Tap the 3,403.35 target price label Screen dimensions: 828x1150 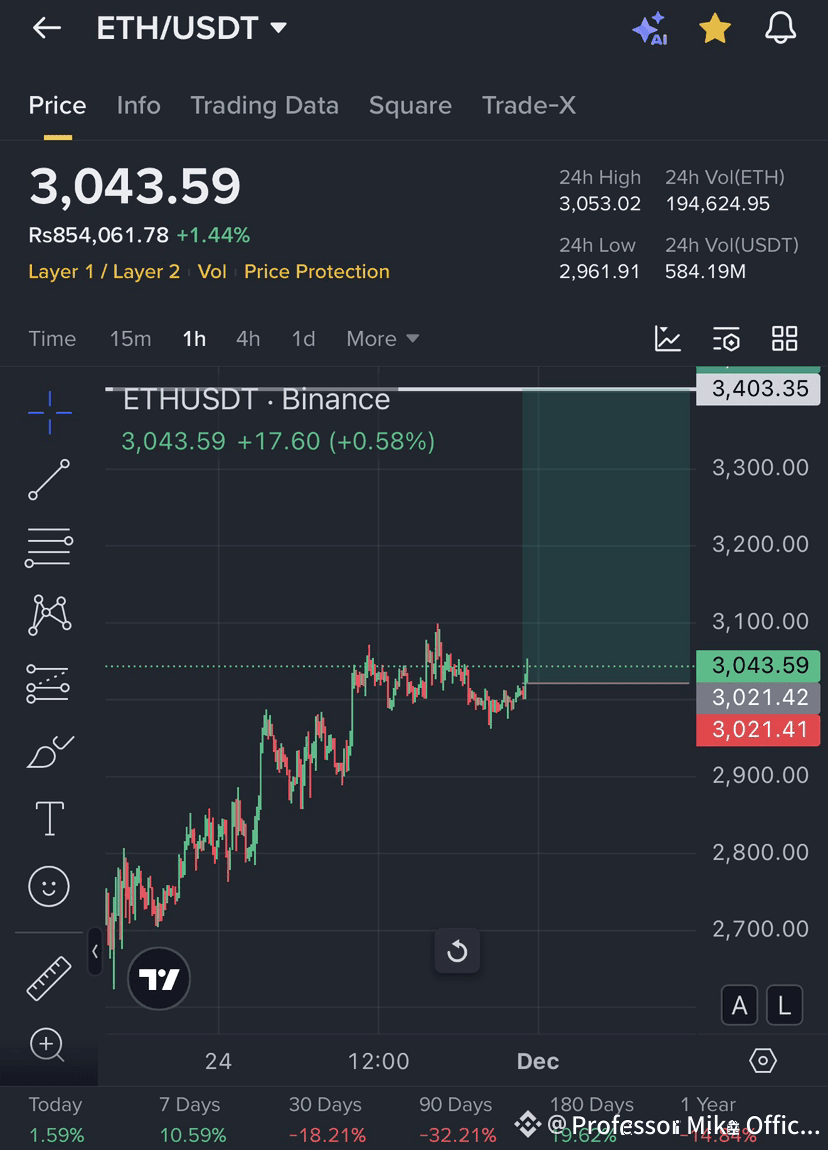[758, 389]
